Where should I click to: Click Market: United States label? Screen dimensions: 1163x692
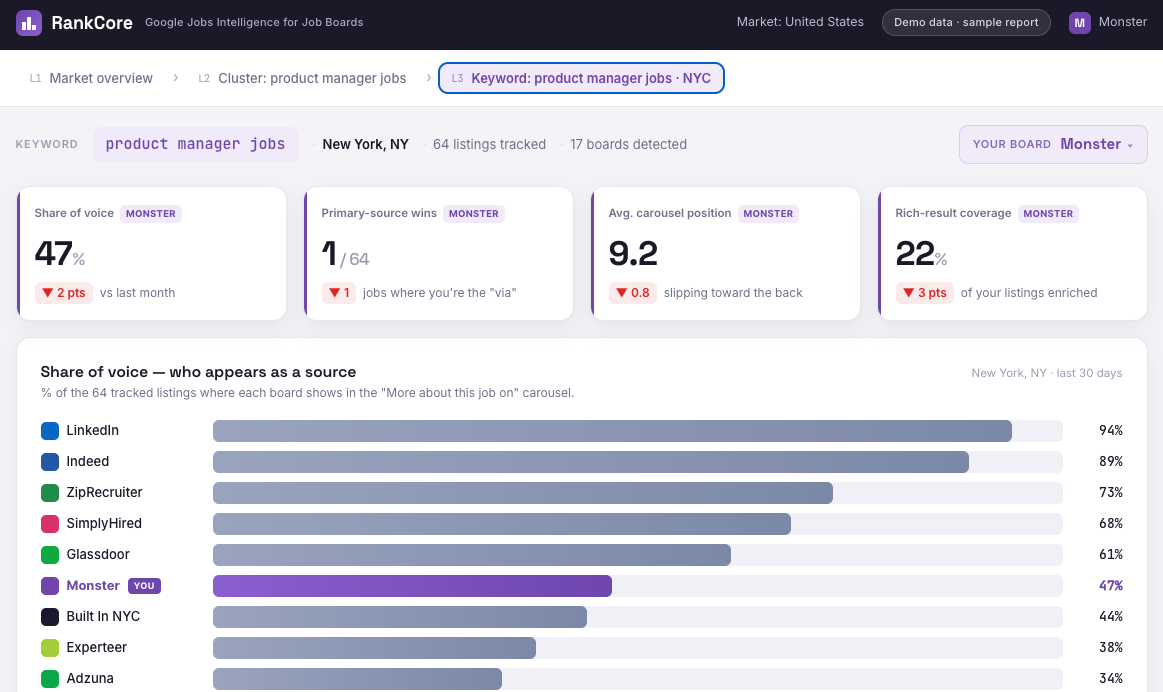pyautogui.click(x=800, y=22)
